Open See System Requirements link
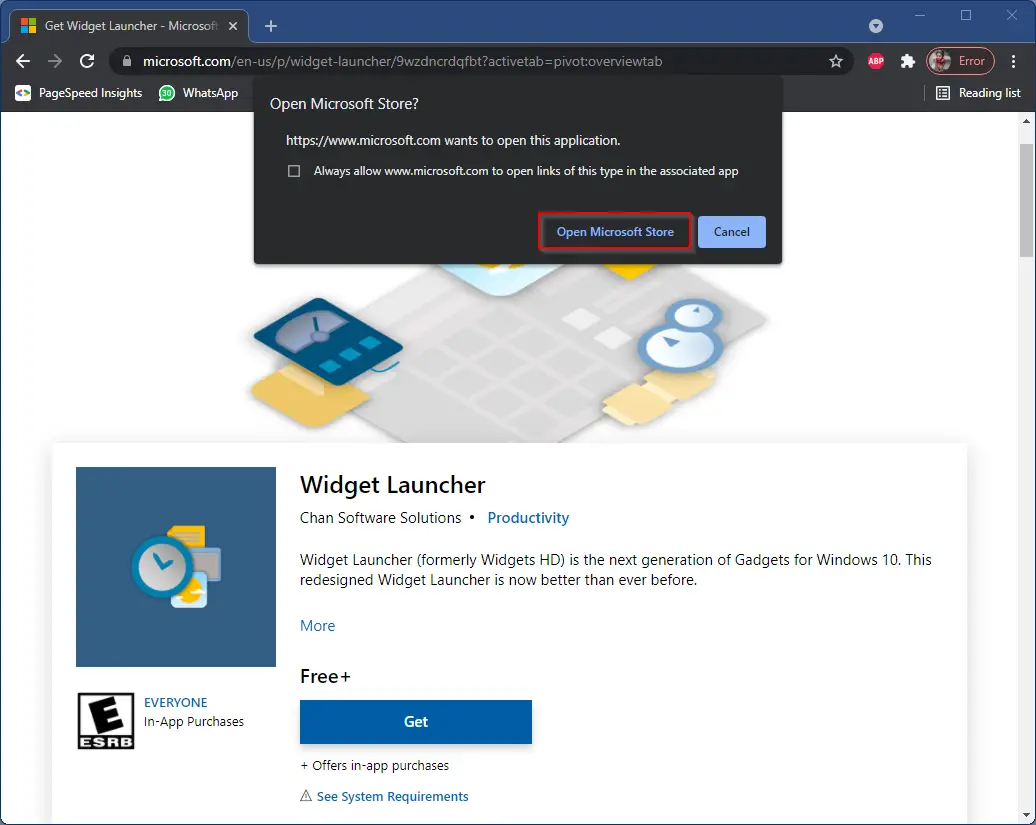The image size is (1036, 825). coord(392,797)
